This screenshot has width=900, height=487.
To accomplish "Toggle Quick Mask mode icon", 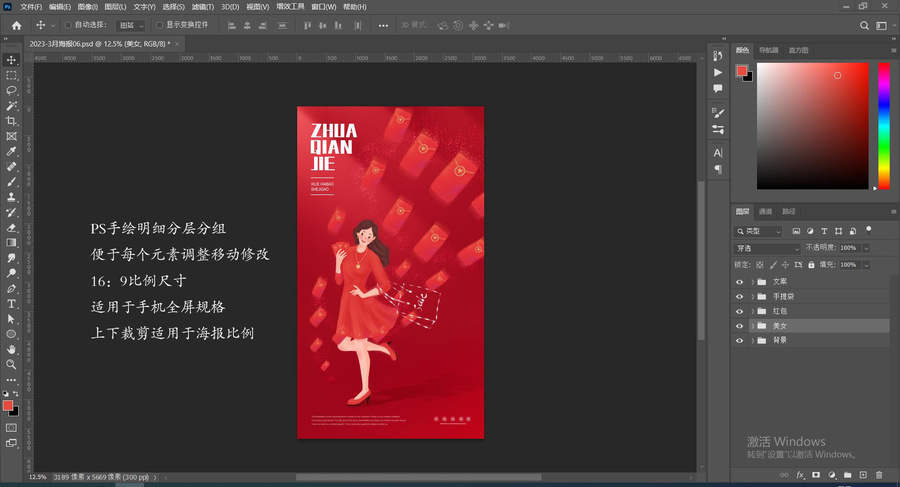I will (x=11, y=428).
